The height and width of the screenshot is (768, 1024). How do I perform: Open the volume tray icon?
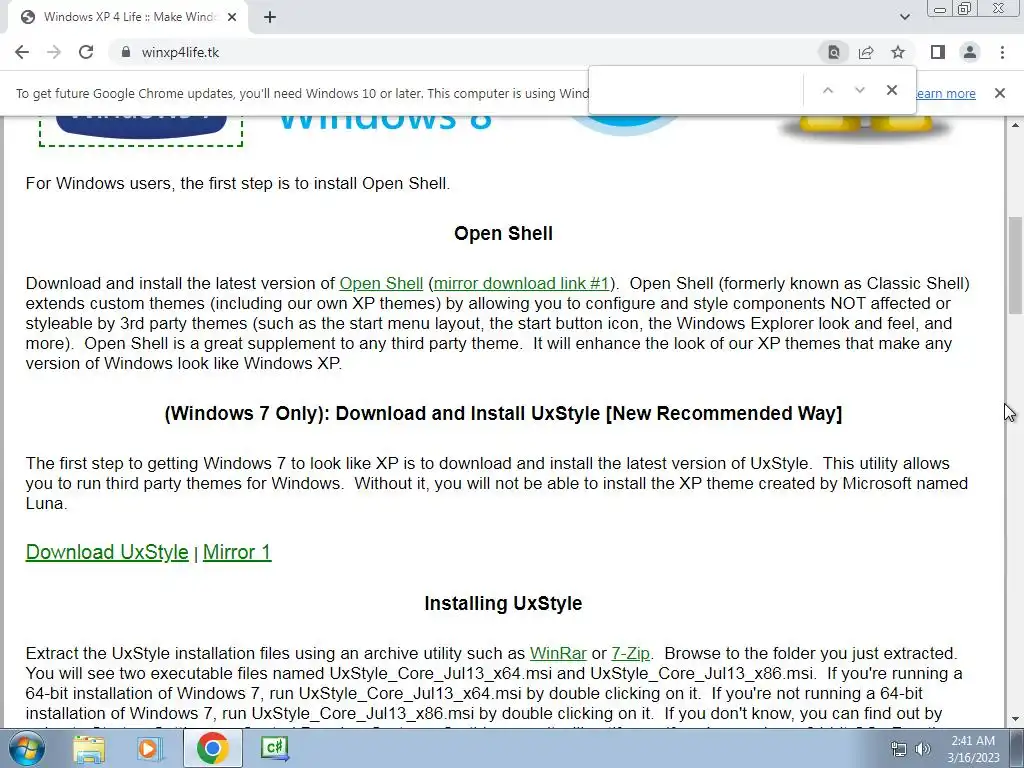coord(923,749)
